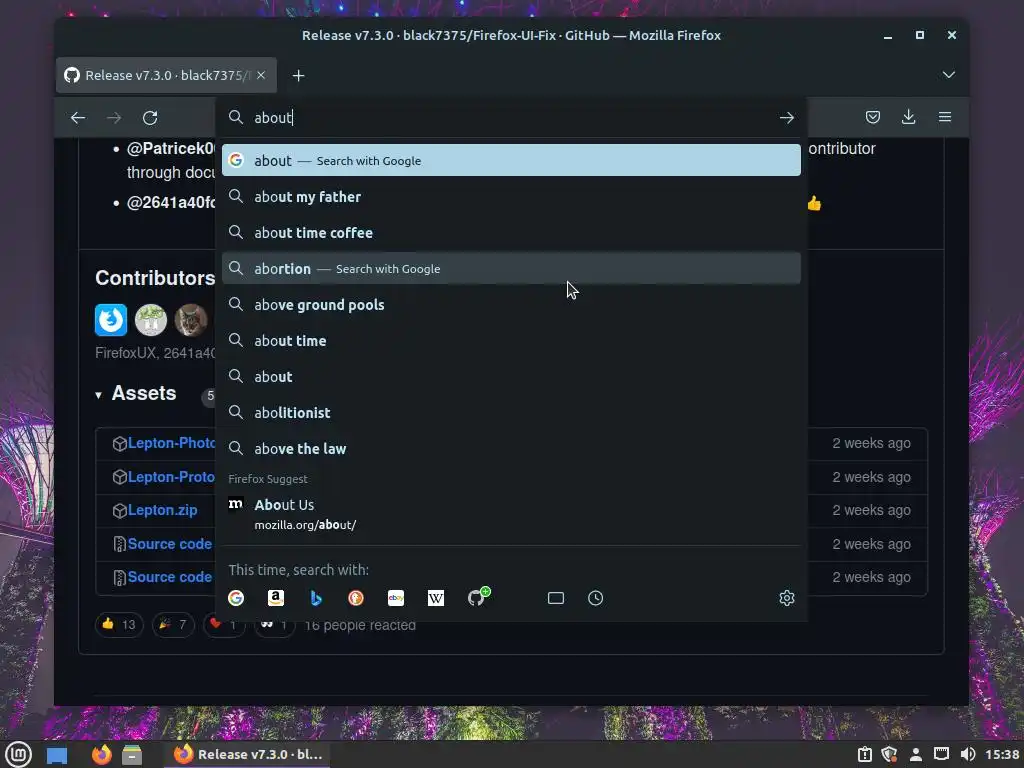
Task: Open the Firefox hamburger menu
Action: coord(944,118)
